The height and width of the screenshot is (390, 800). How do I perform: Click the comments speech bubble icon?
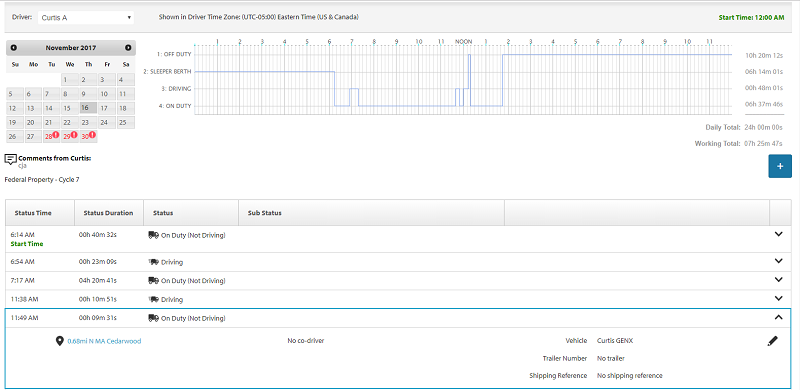tap(10, 159)
